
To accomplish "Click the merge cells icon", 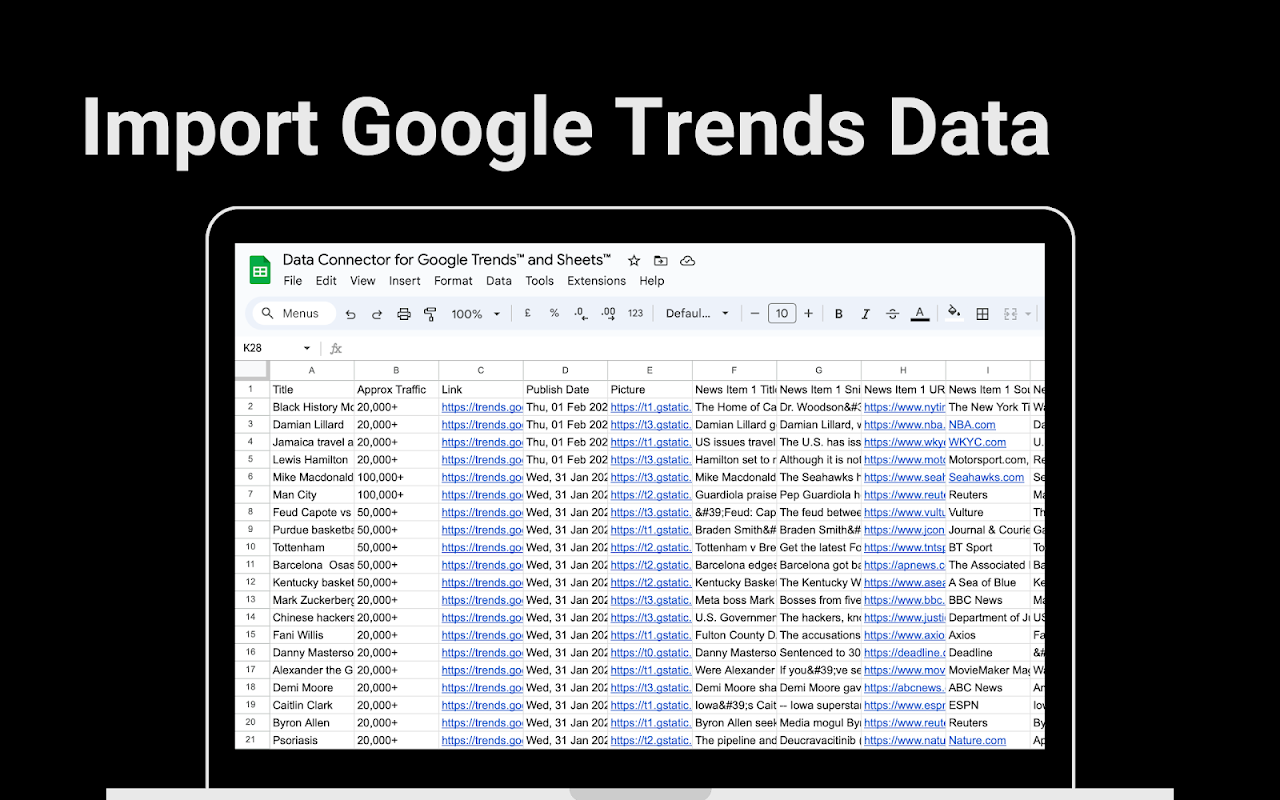I will (1010, 314).
